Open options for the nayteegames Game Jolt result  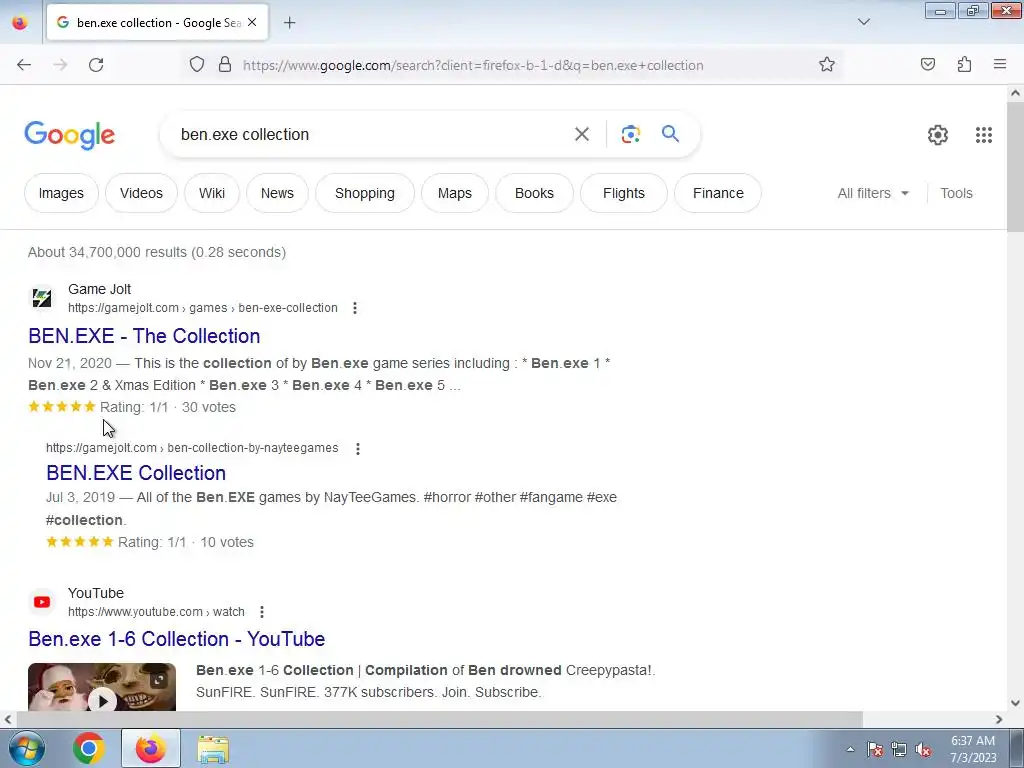(357, 449)
